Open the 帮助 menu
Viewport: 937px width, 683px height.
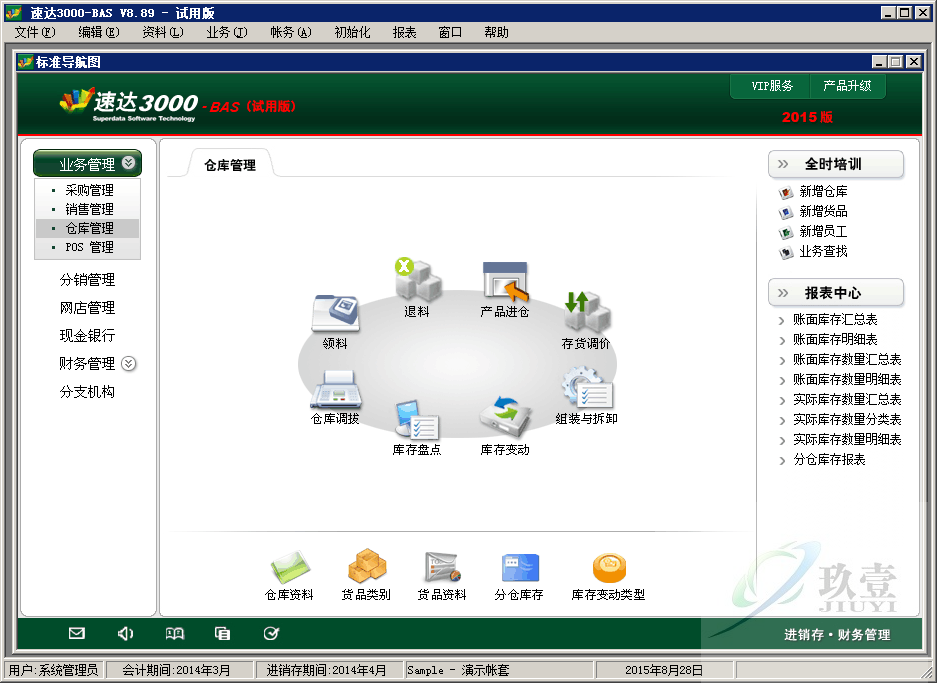coord(497,32)
